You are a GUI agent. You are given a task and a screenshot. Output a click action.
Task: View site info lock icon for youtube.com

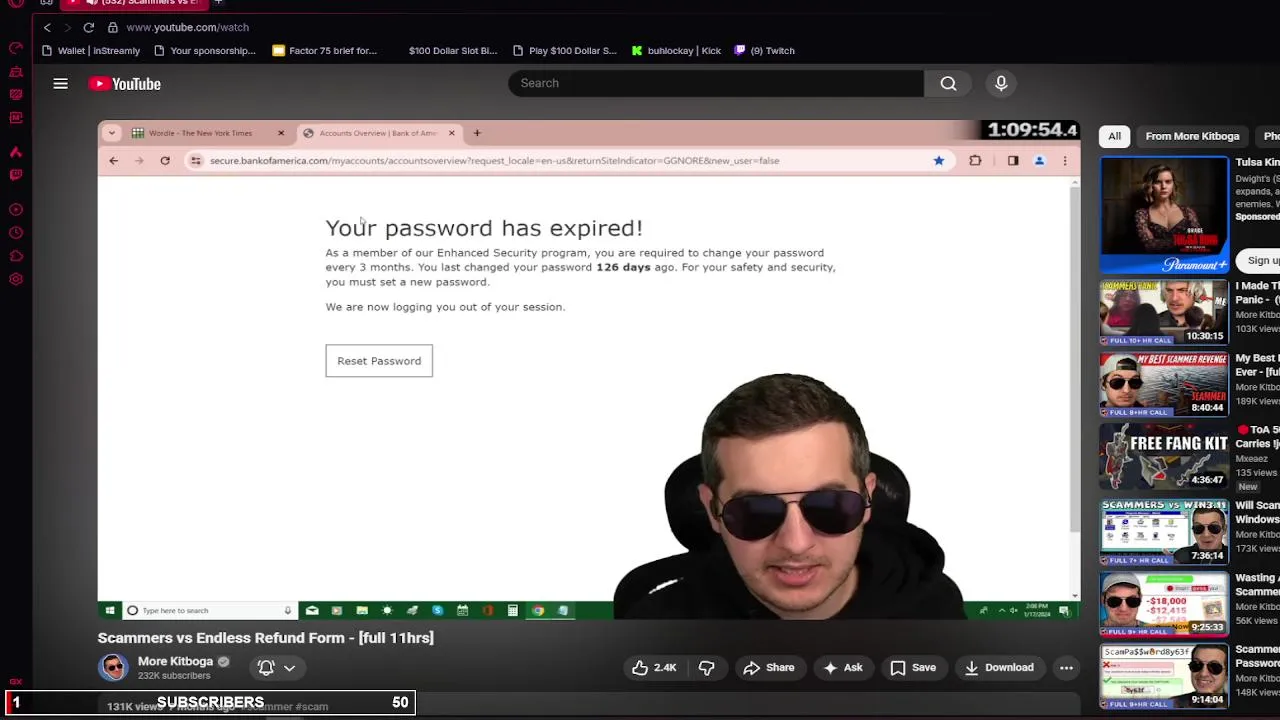coord(113,27)
